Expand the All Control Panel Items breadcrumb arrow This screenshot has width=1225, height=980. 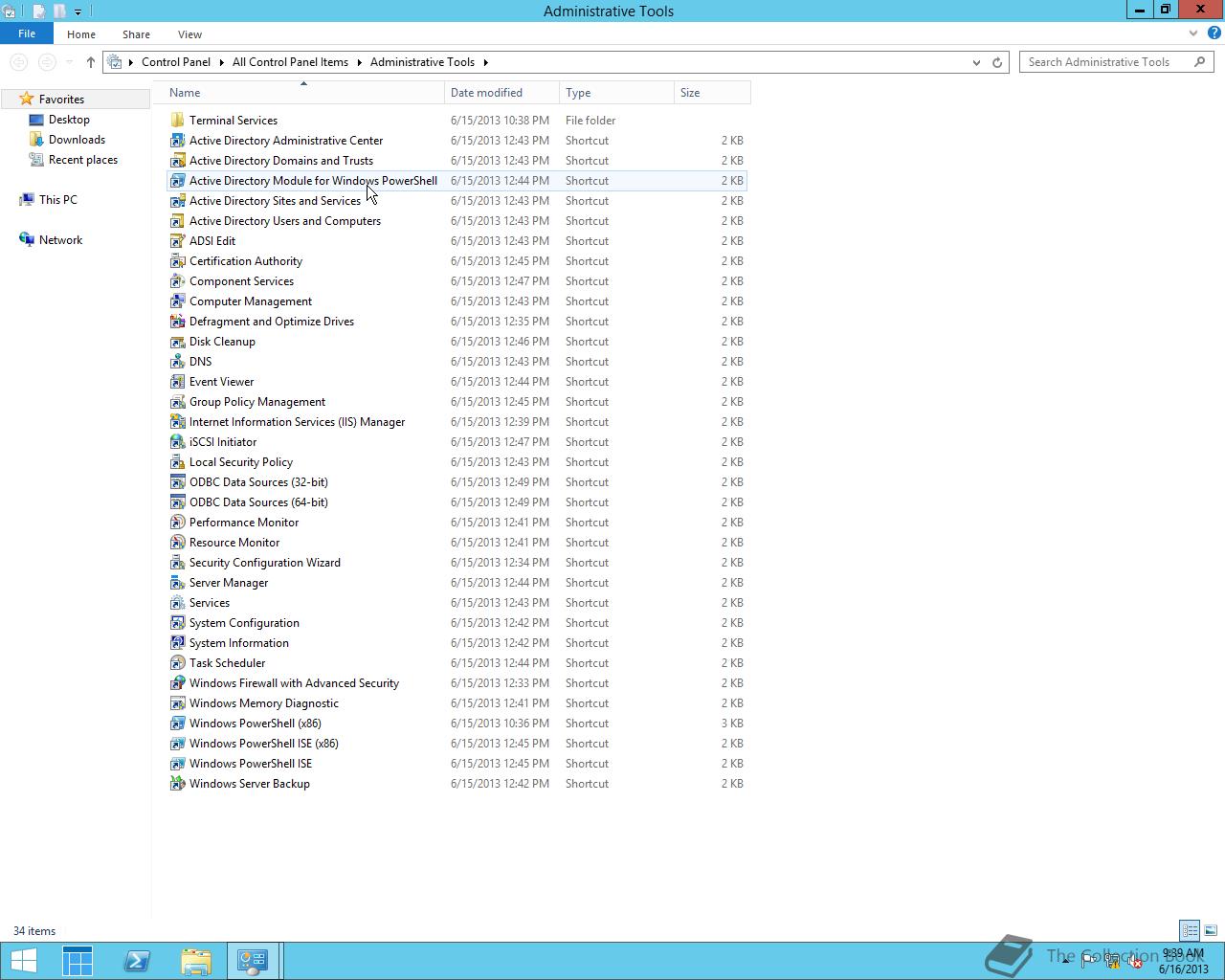pyautogui.click(x=360, y=62)
